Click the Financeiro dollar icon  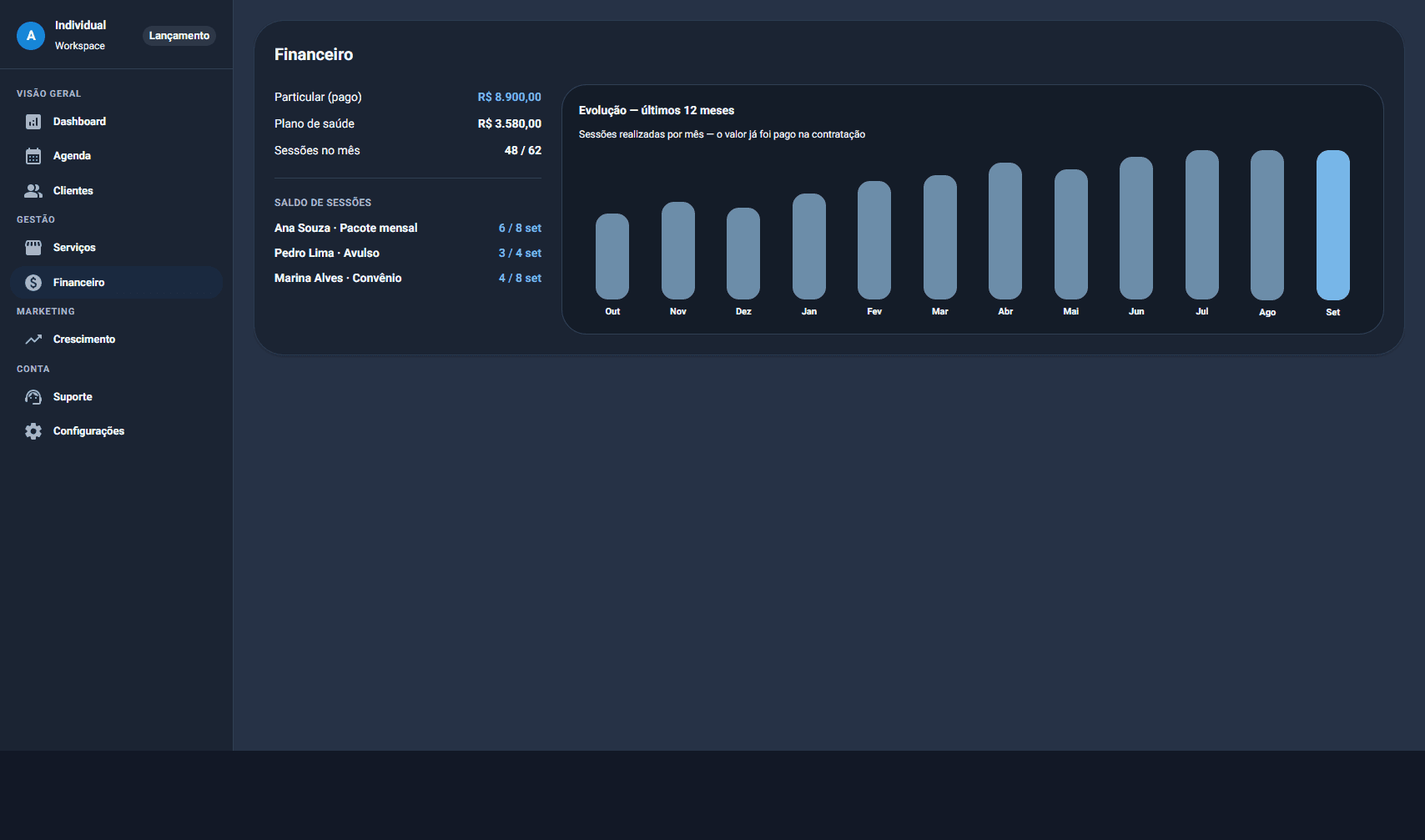(x=33, y=283)
